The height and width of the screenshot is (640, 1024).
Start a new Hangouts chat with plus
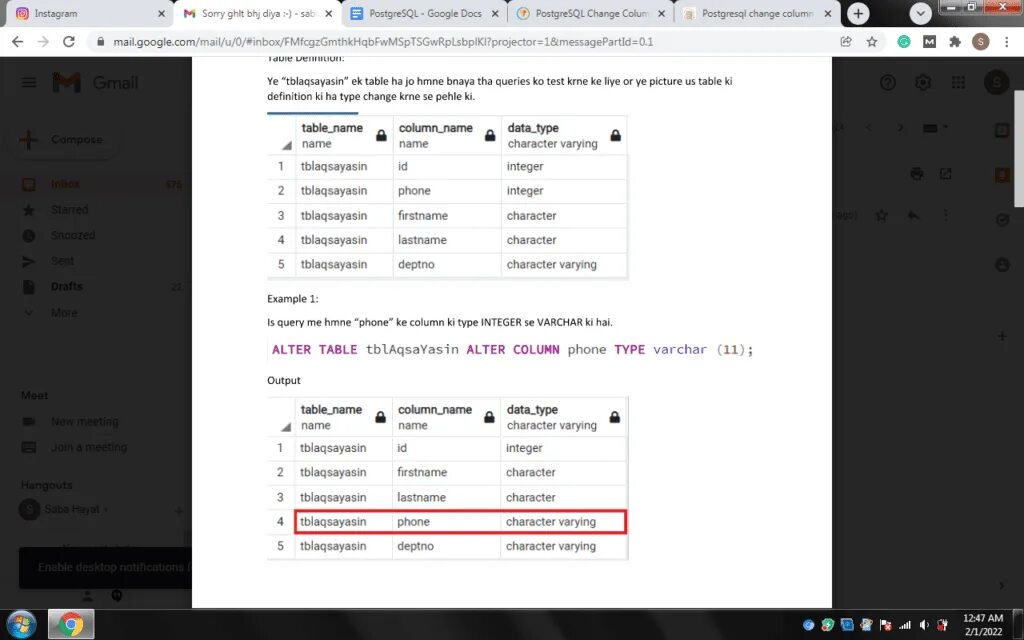coord(178,510)
